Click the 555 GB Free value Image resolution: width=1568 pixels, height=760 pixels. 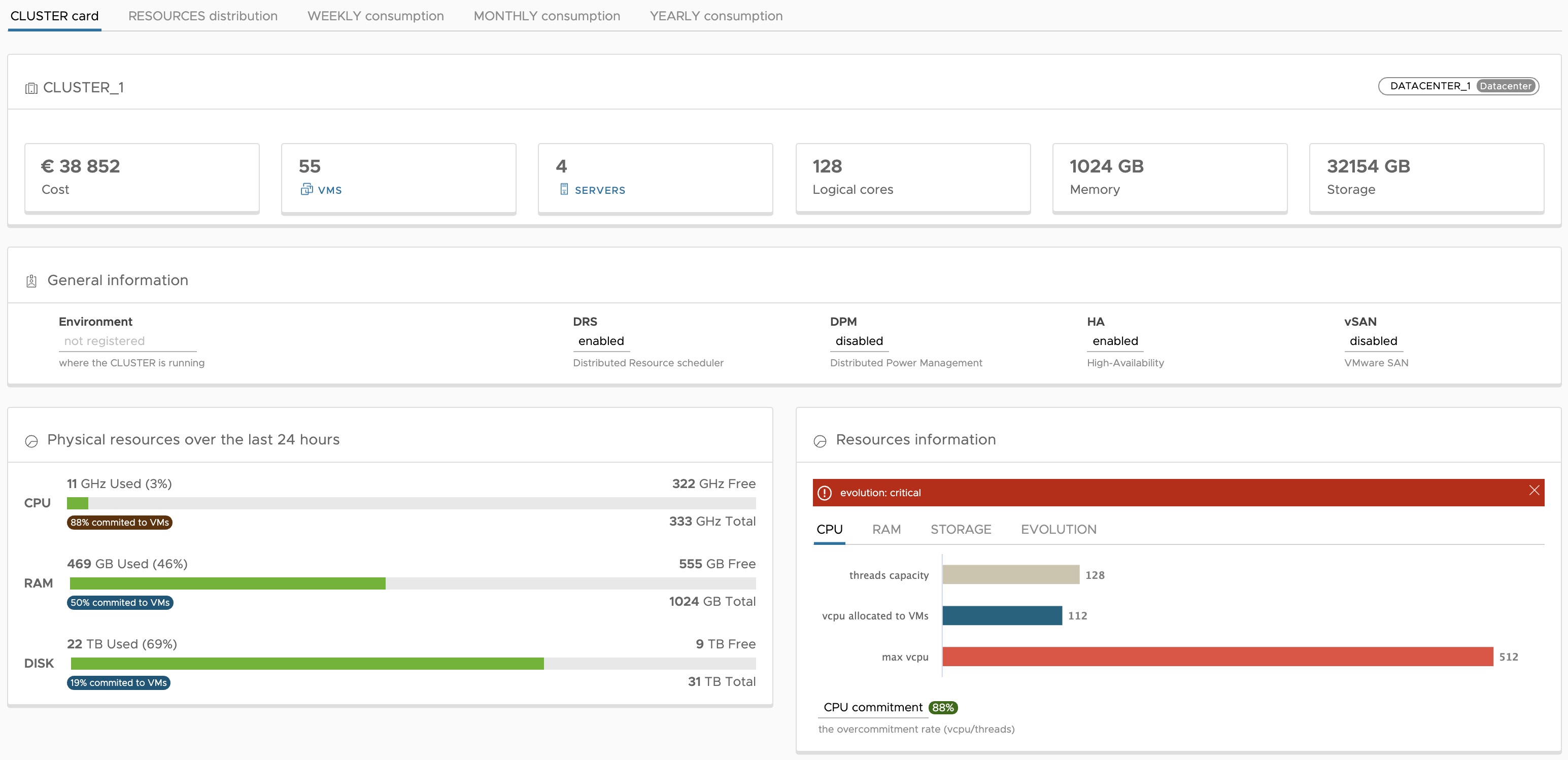coord(717,564)
